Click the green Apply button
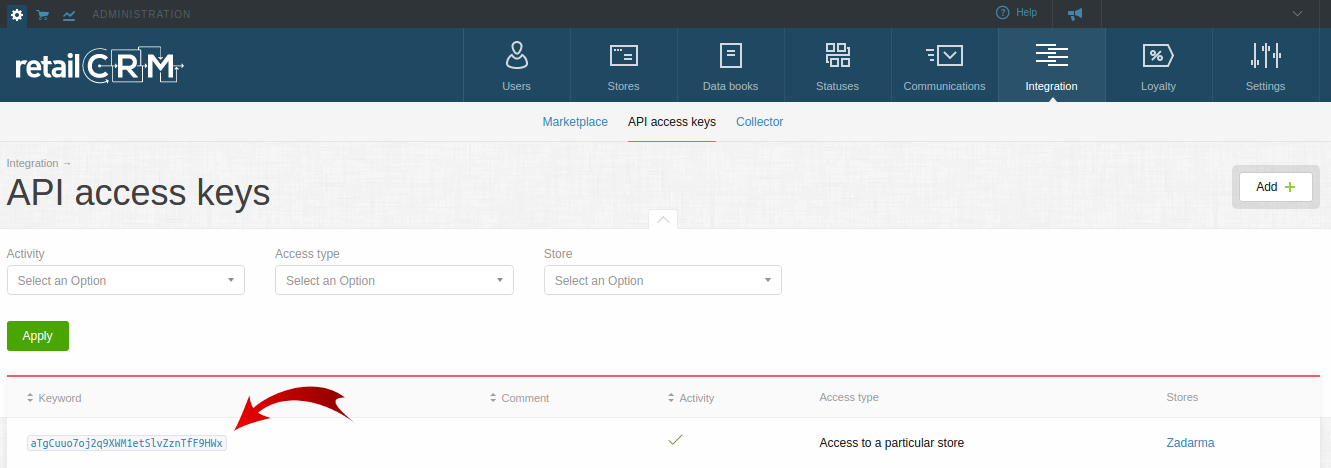The width and height of the screenshot is (1331, 468). coord(38,336)
